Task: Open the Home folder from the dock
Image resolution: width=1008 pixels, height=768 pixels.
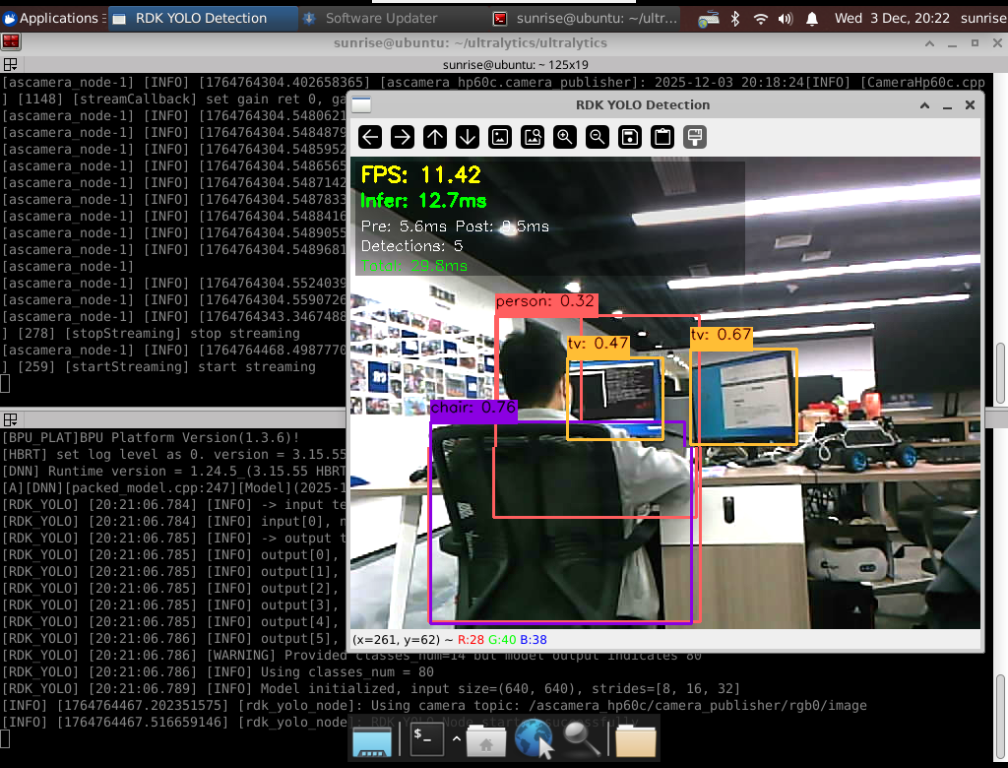Action: point(486,741)
